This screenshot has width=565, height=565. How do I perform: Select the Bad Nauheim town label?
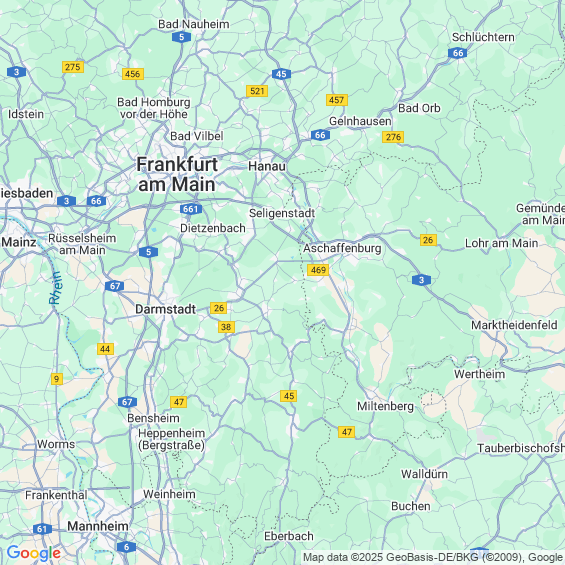coord(193,24)
